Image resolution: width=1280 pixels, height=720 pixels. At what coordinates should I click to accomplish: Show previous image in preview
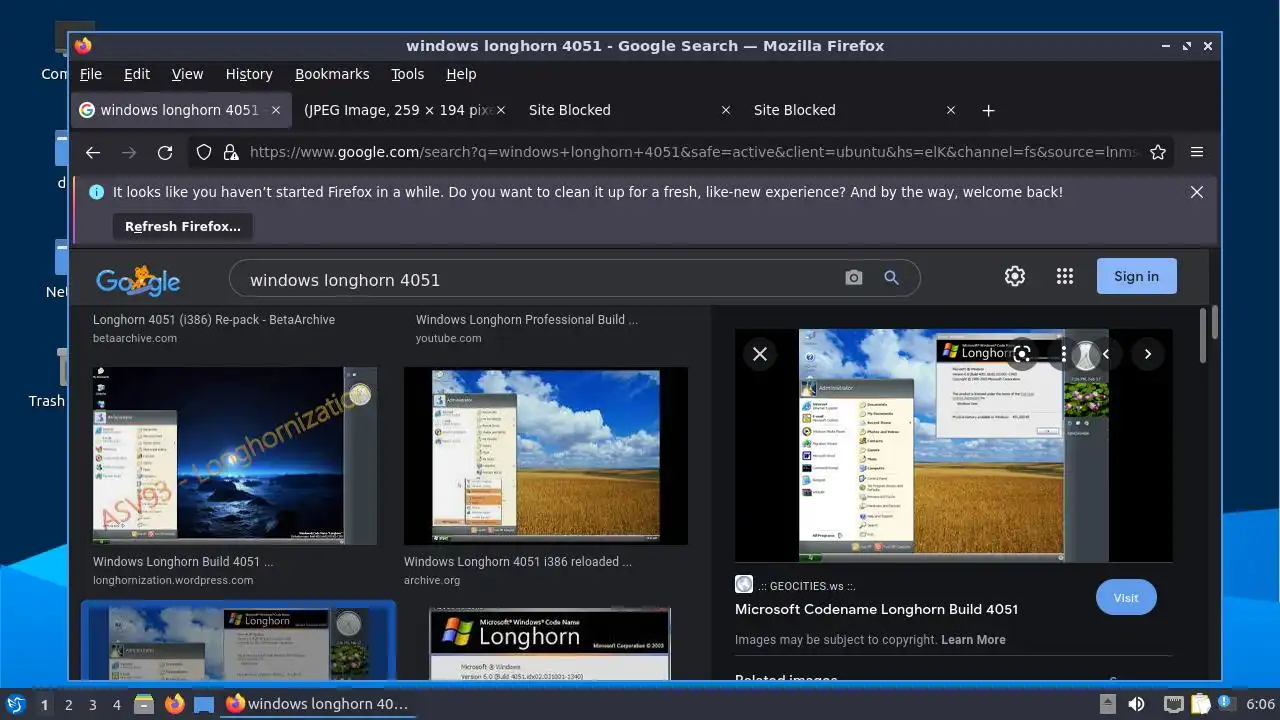coord(1106,354)
